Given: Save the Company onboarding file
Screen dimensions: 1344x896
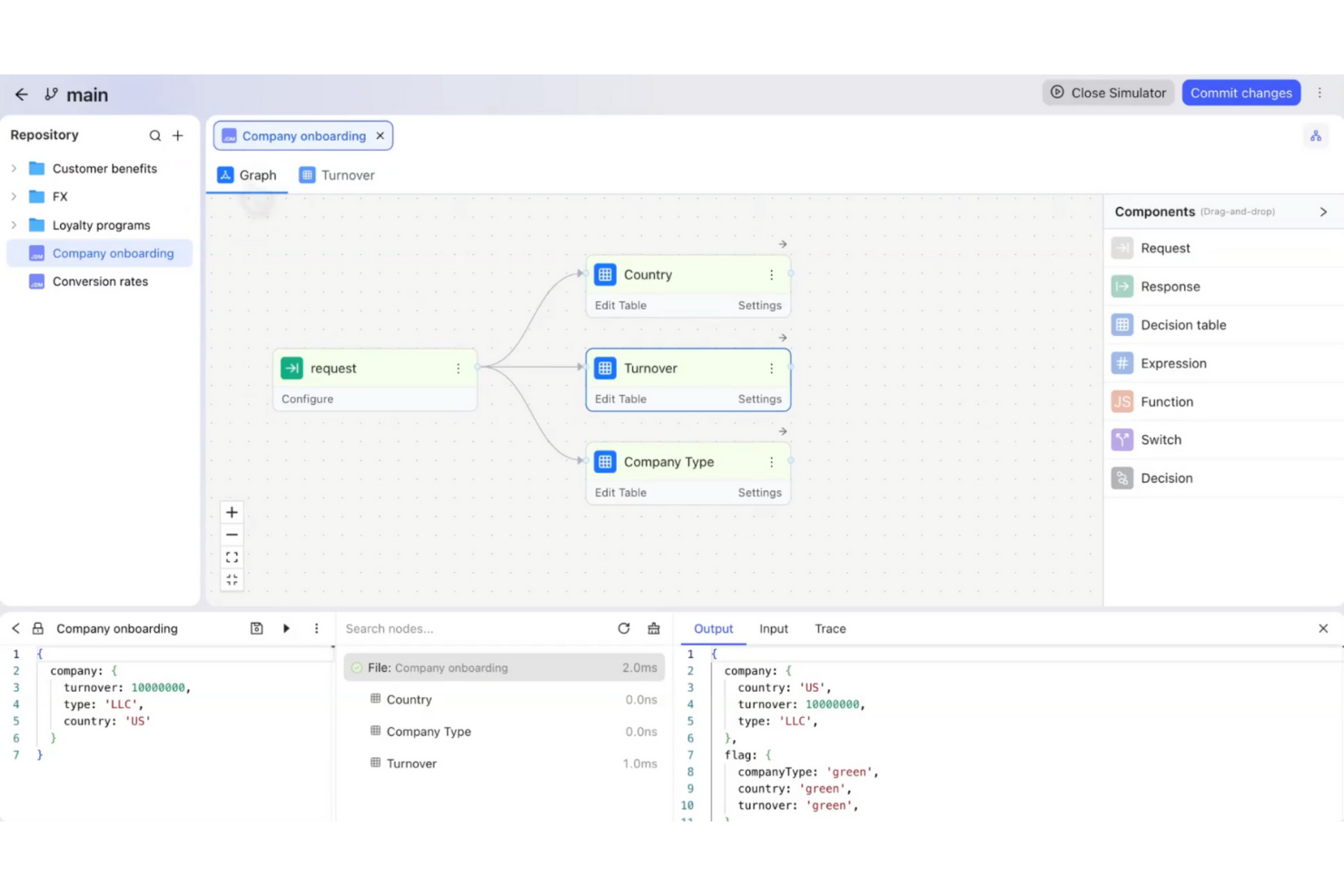Looking at the screenshot, I should [257, 627].
